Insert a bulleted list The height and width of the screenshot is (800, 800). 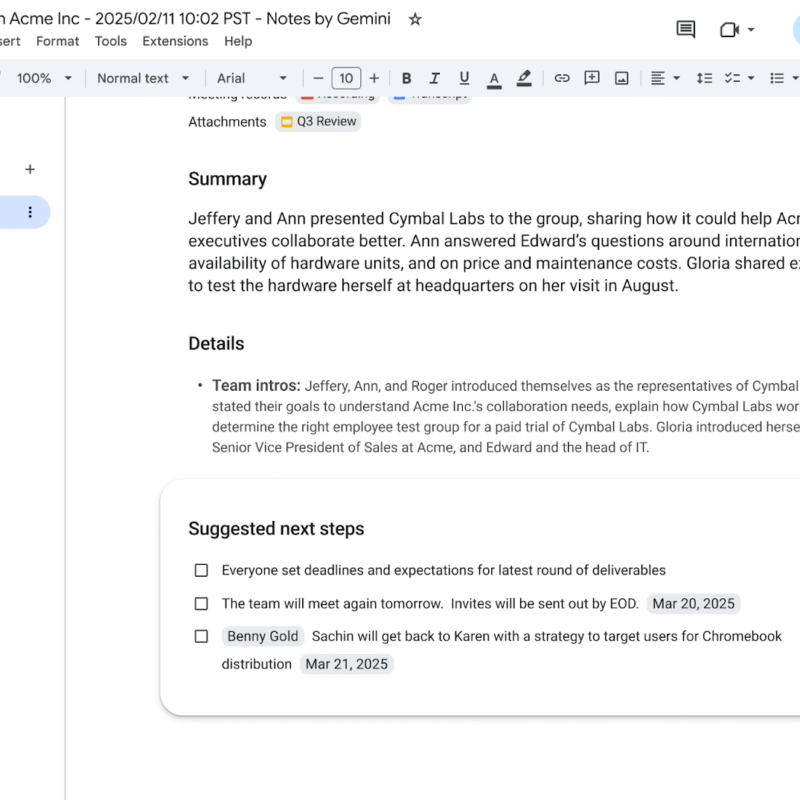tap(777, 78)
